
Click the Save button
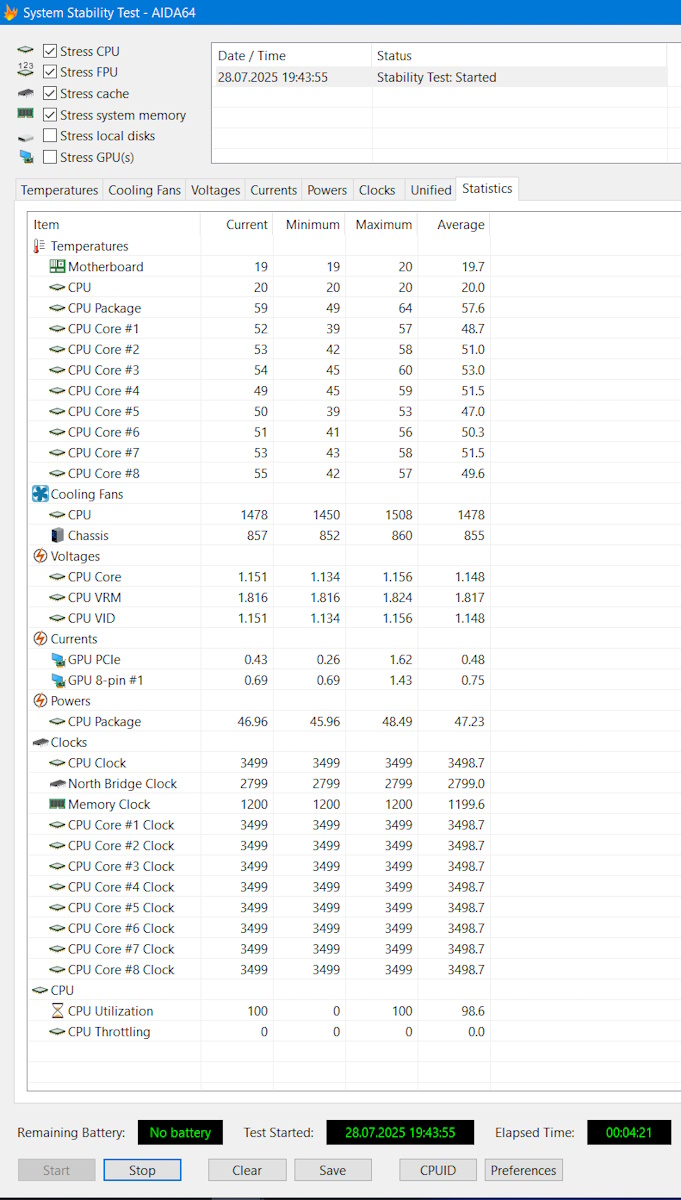[x=333, y=1170]
